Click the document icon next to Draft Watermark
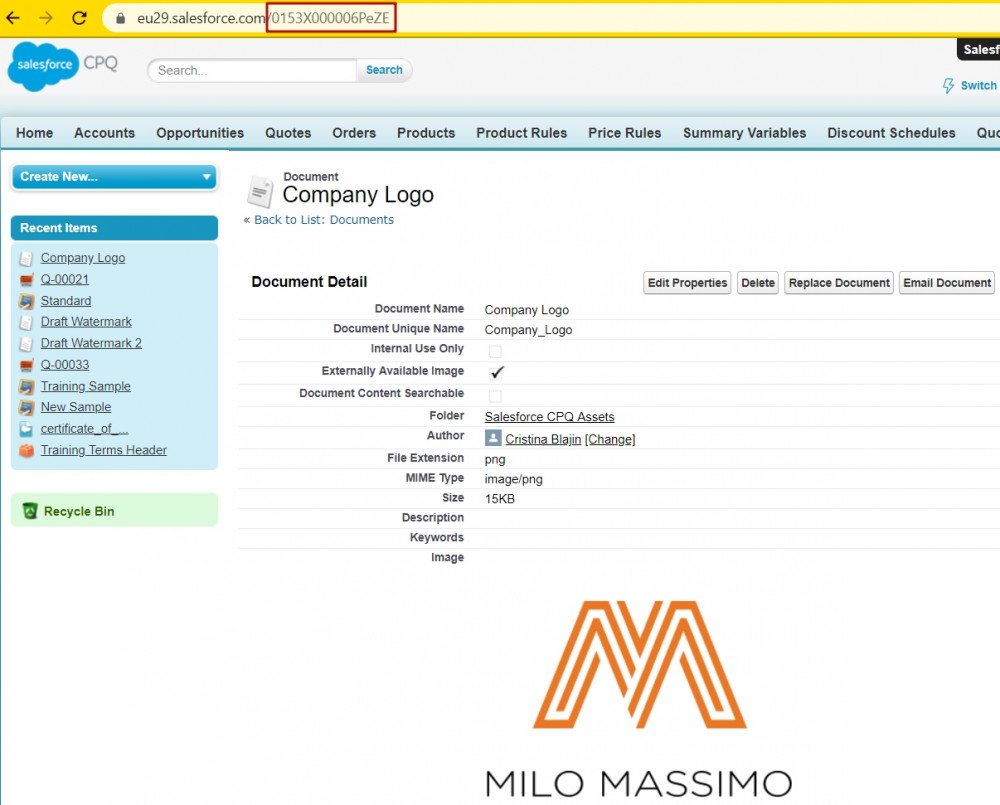This screenshot has width=1000, height=805. 26,322
